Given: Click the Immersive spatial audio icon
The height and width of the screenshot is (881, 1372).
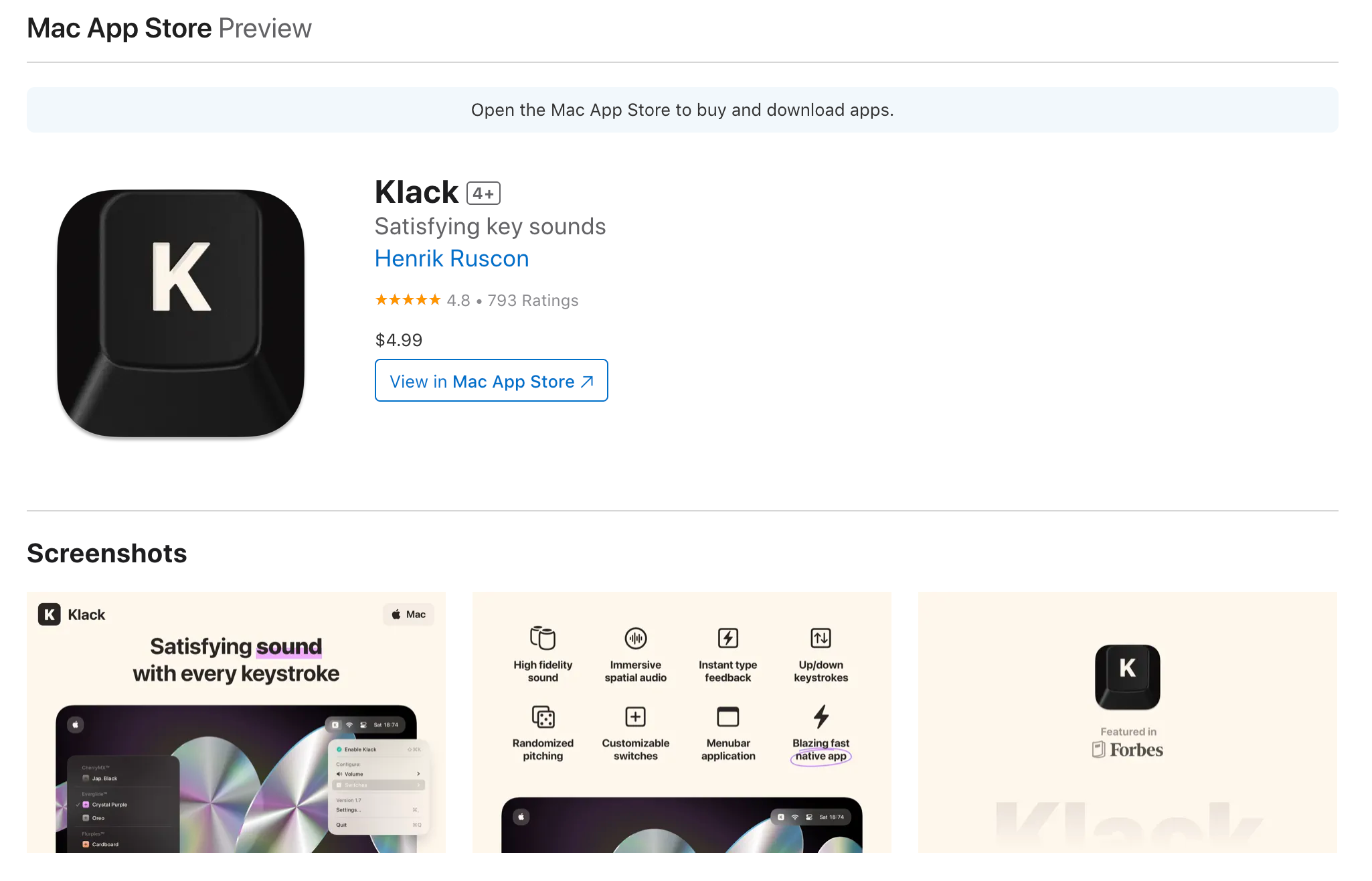Looking at the screenshot, I should pos(635,638).
